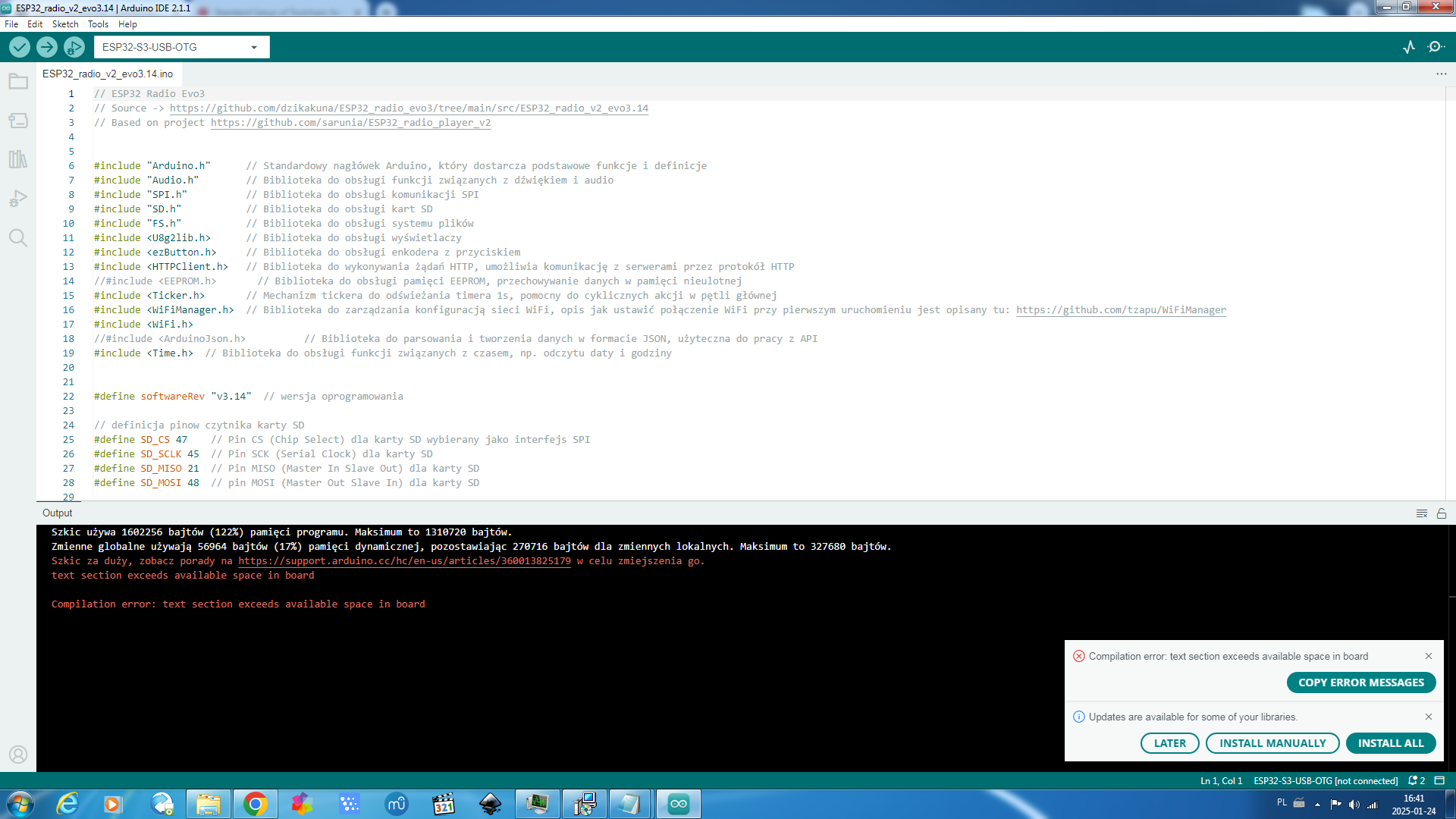Open the File menu

click(11, 24)
